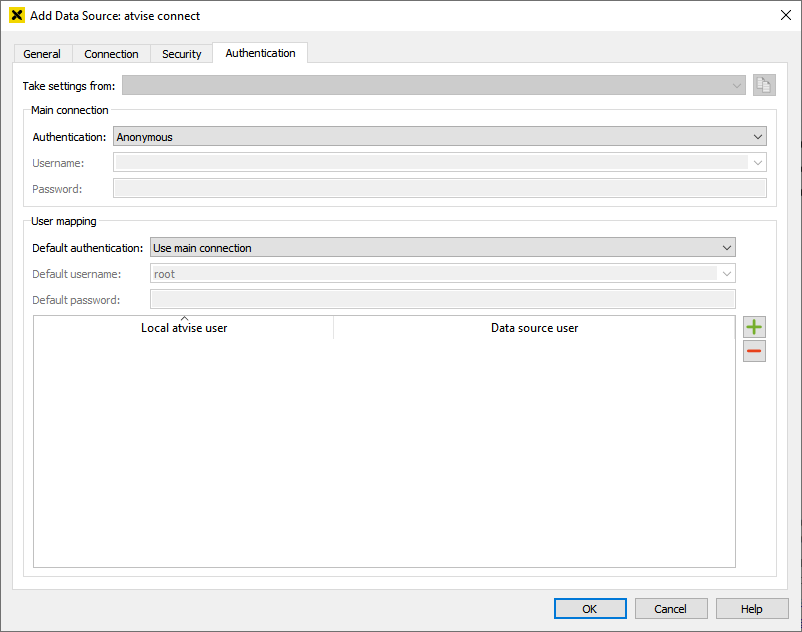The width and height of the screenshot is (802, 632).
Task: Click the copy settings icon
Action: (x=764, y=85)
